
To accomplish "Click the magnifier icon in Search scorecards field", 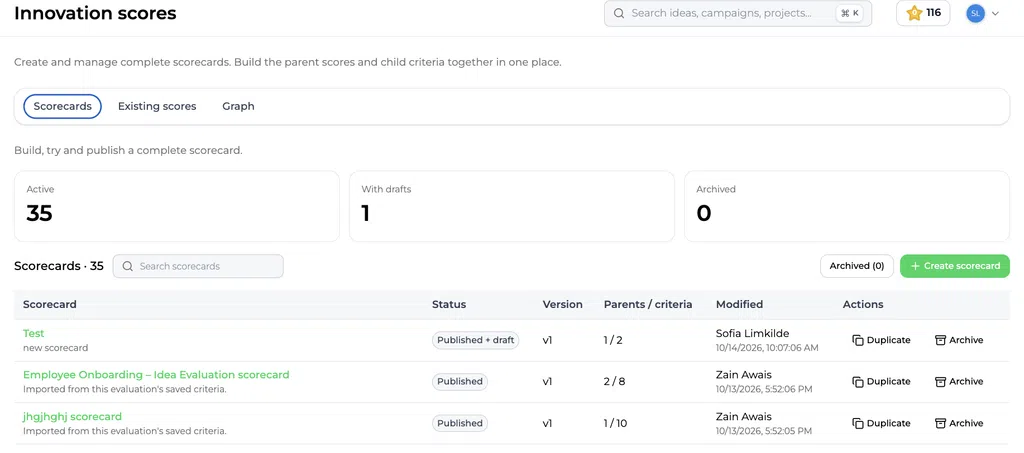I will tap(127, 266).
